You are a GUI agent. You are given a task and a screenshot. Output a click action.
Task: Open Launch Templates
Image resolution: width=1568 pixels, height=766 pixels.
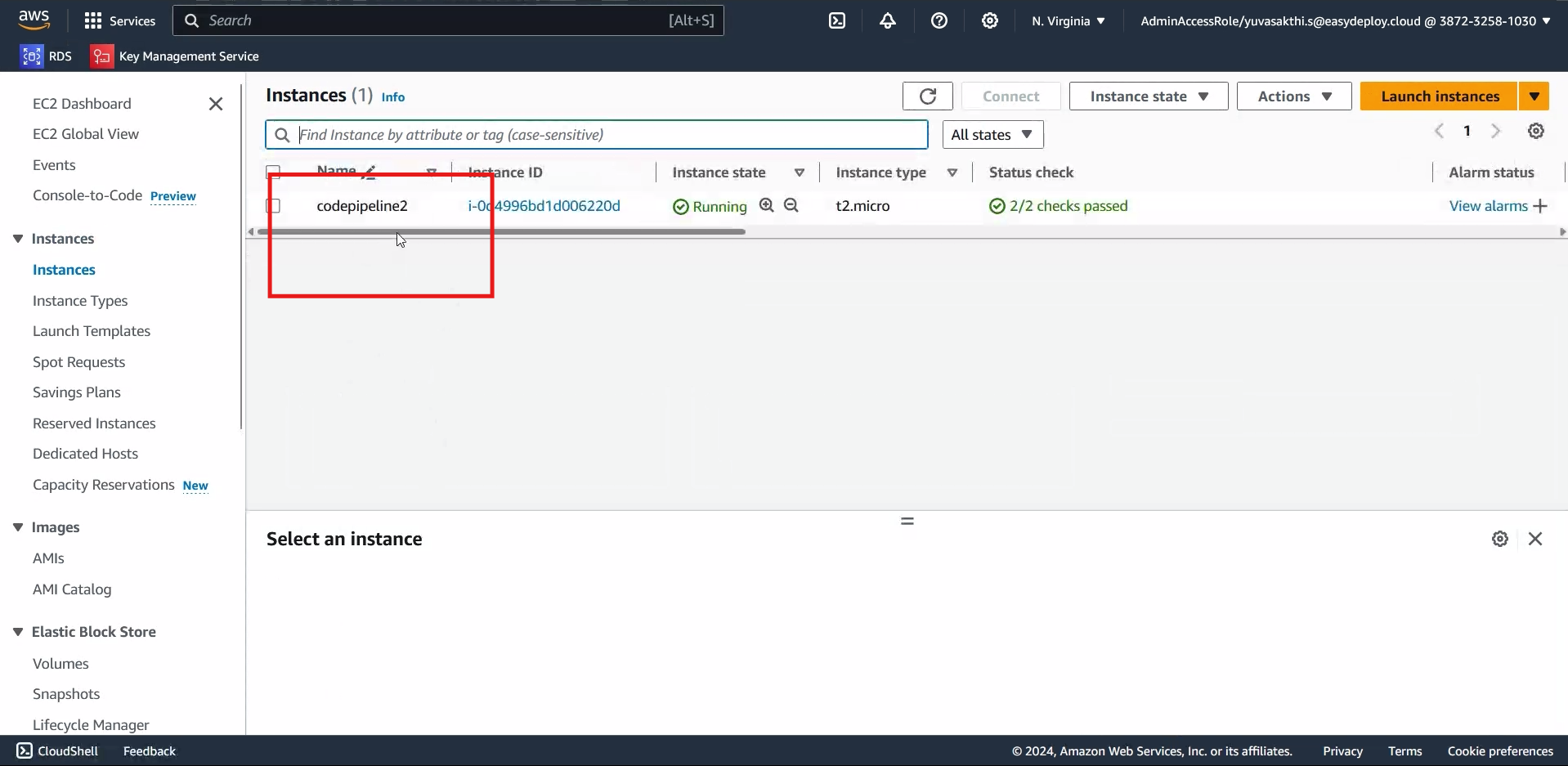click(x=92, y=331)
